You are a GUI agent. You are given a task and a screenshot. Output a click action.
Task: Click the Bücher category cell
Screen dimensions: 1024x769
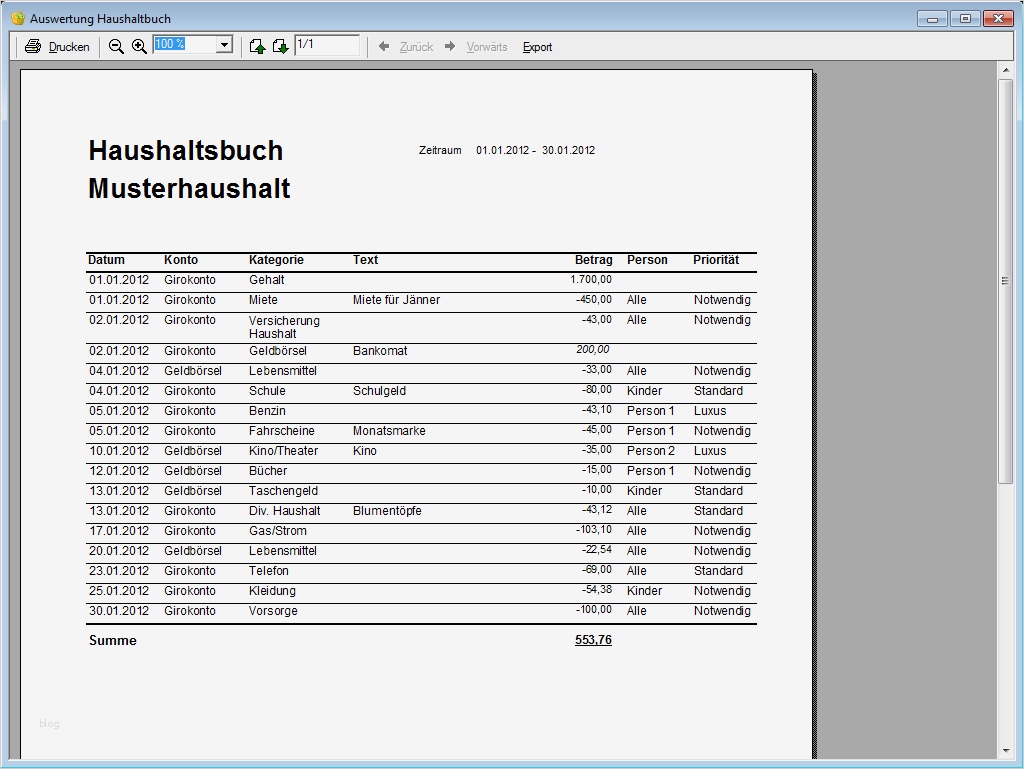coord(268,471)
